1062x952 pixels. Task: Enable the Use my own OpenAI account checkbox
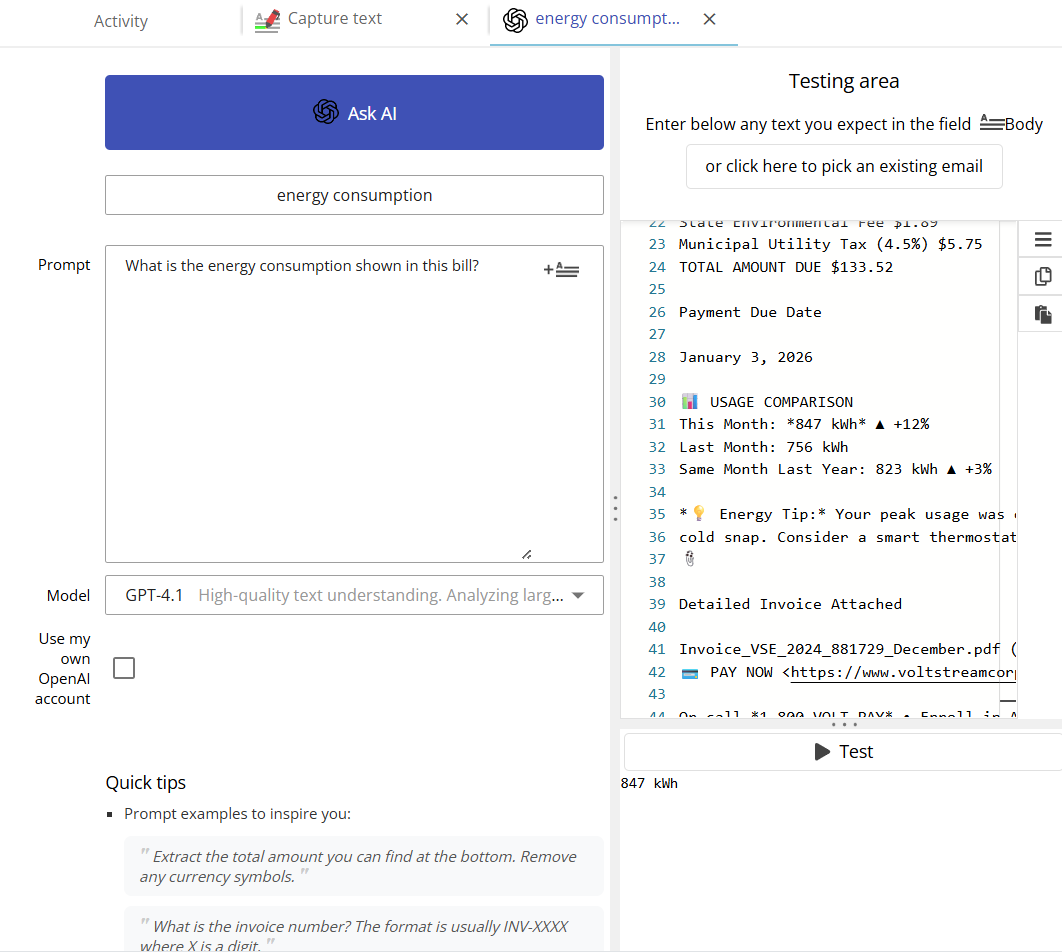pyautogui.click(x=124, y=667)
